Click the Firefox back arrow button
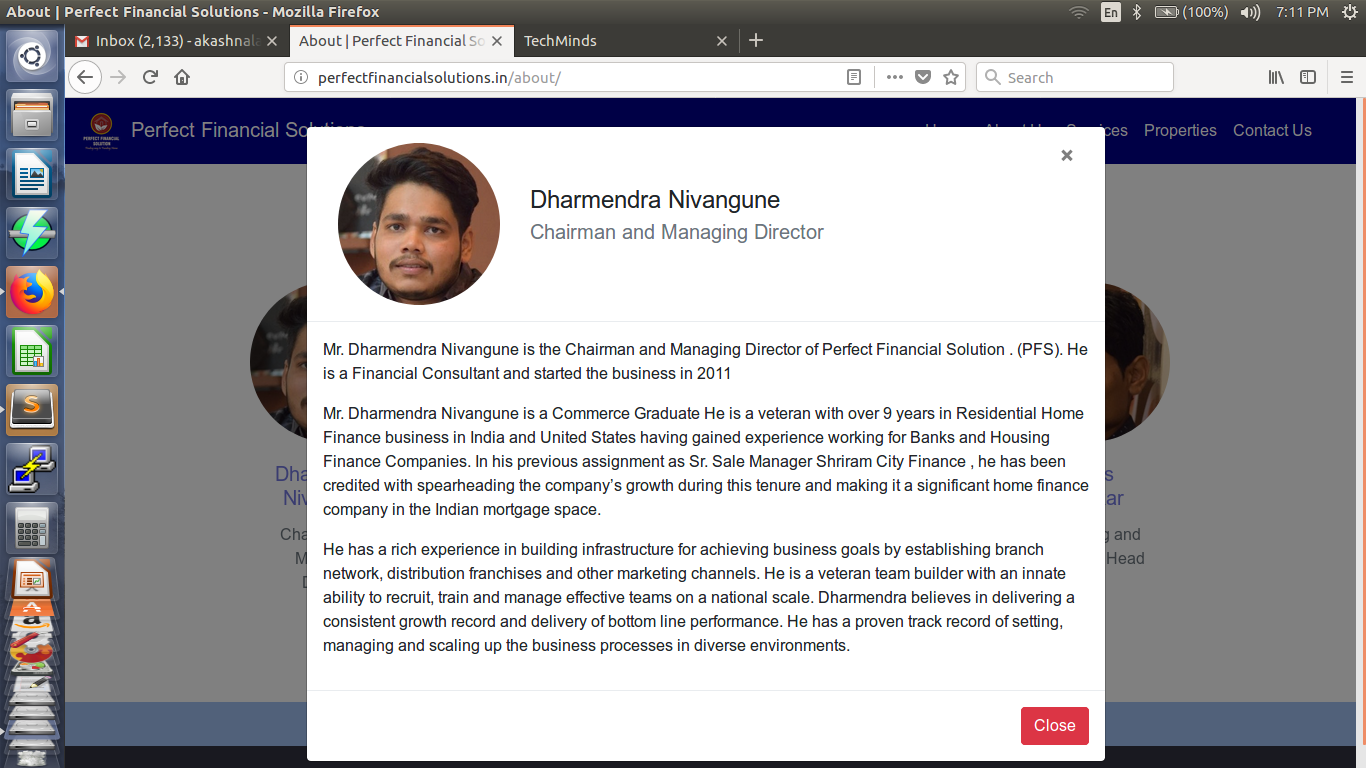The image size is (1366, 768). point(85,77)
